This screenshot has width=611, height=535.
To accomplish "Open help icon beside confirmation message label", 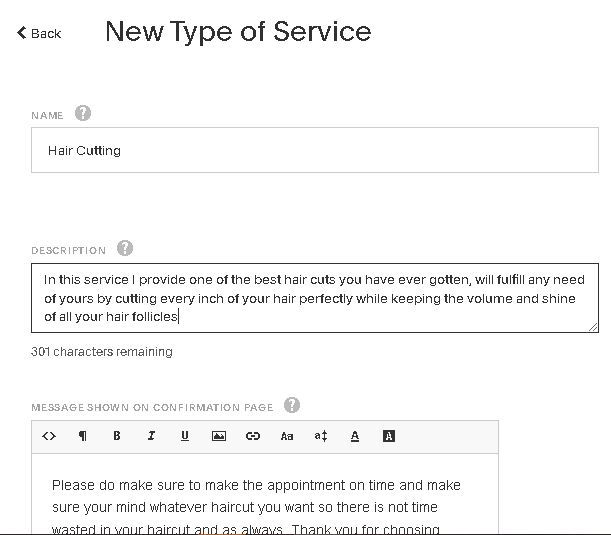I will click(292, 405).
